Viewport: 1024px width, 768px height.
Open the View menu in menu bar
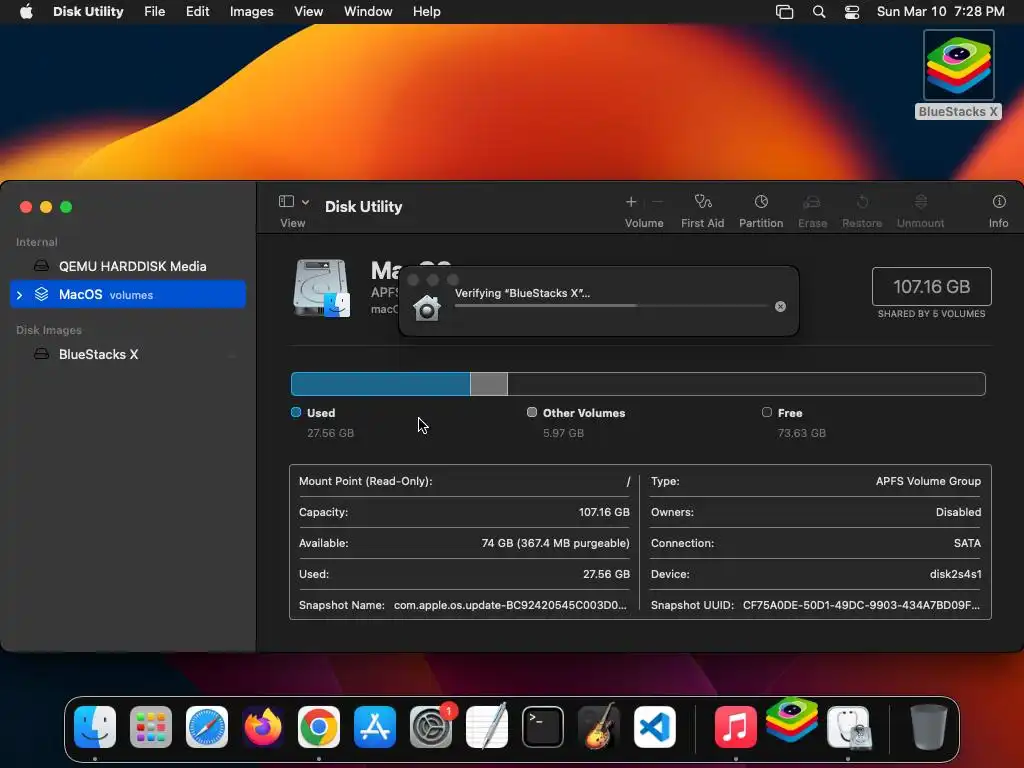click(x=308, y=12)
